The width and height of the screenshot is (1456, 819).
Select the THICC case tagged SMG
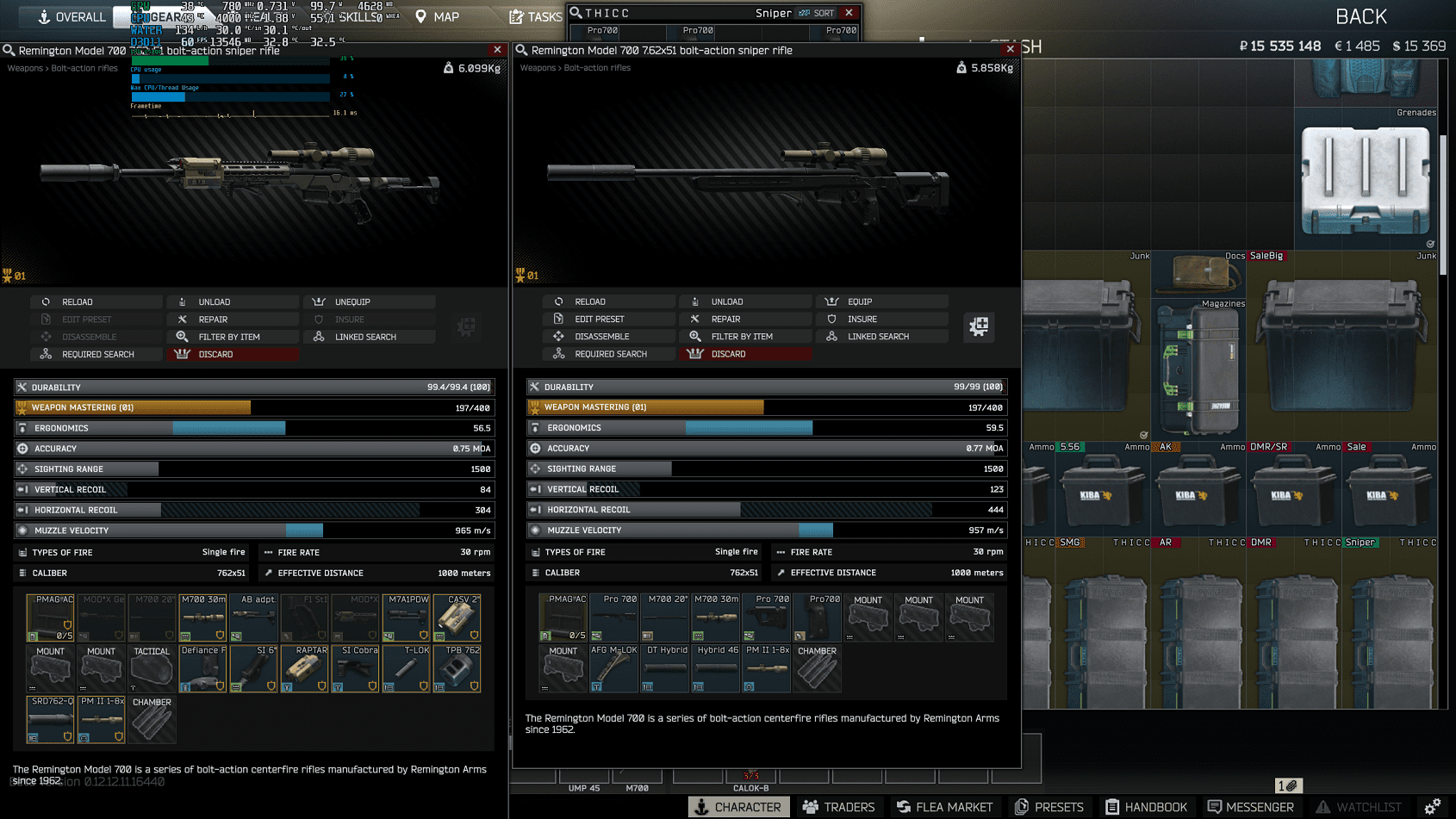coord(1104,623)
